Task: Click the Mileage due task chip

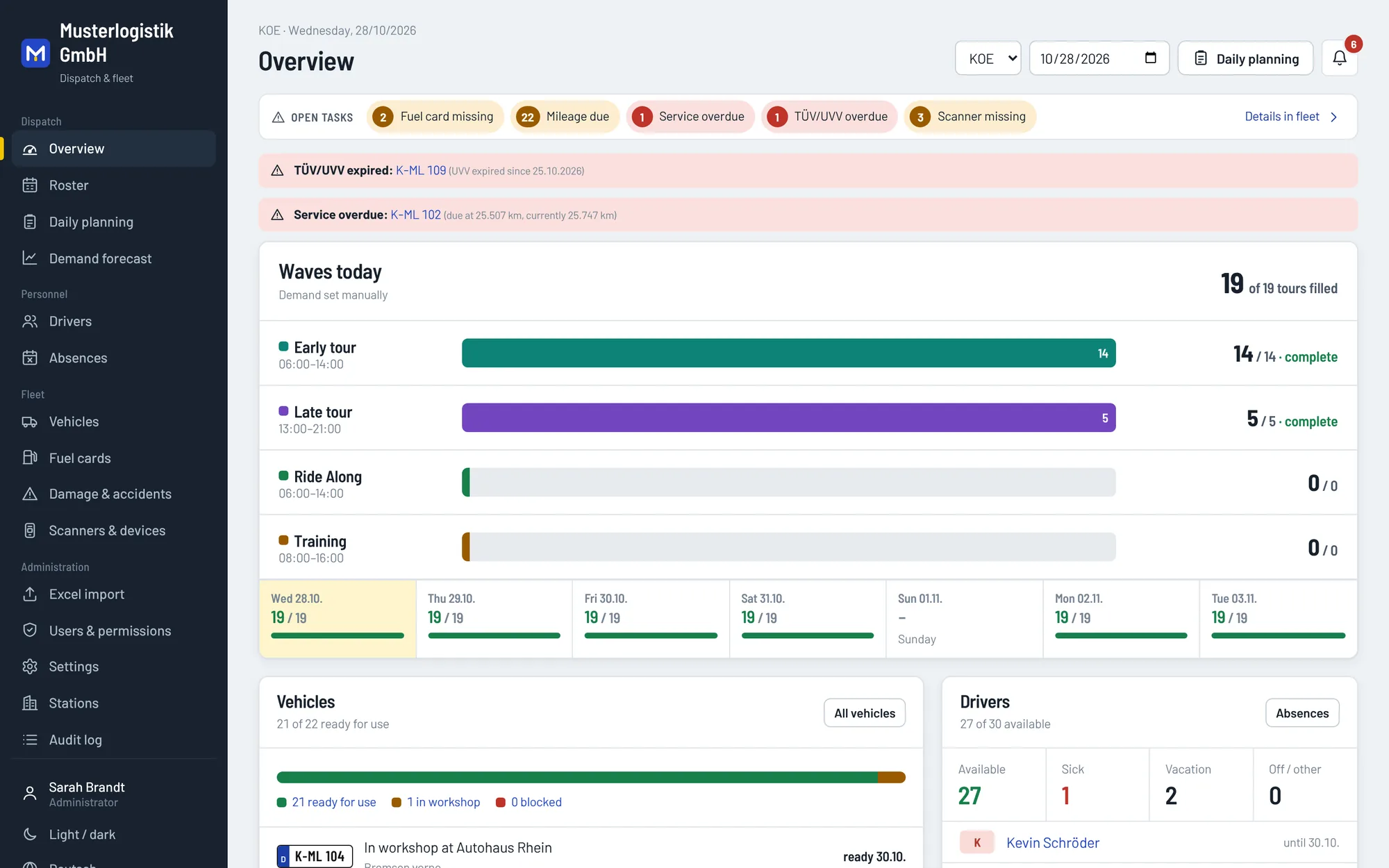Action: (565, 117)
